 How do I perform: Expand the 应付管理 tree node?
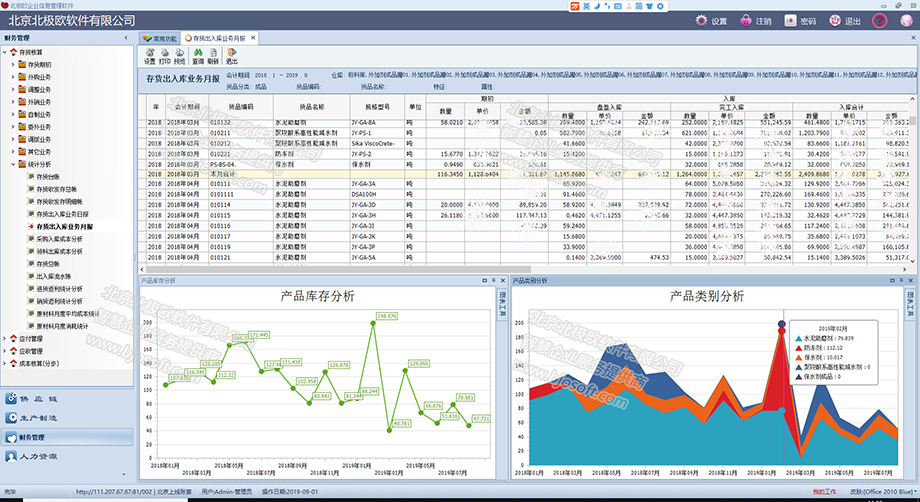(5, 338)
